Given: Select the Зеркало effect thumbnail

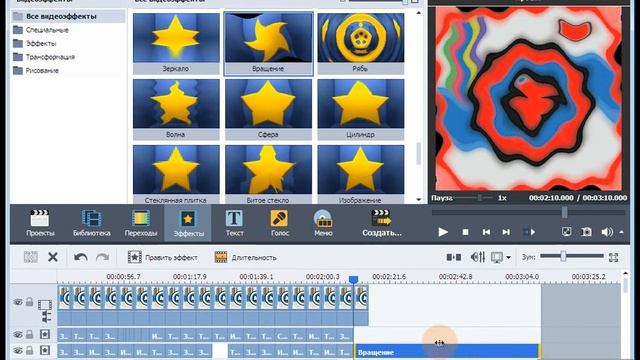Looking at the screenshot, I should click(176, 43).
